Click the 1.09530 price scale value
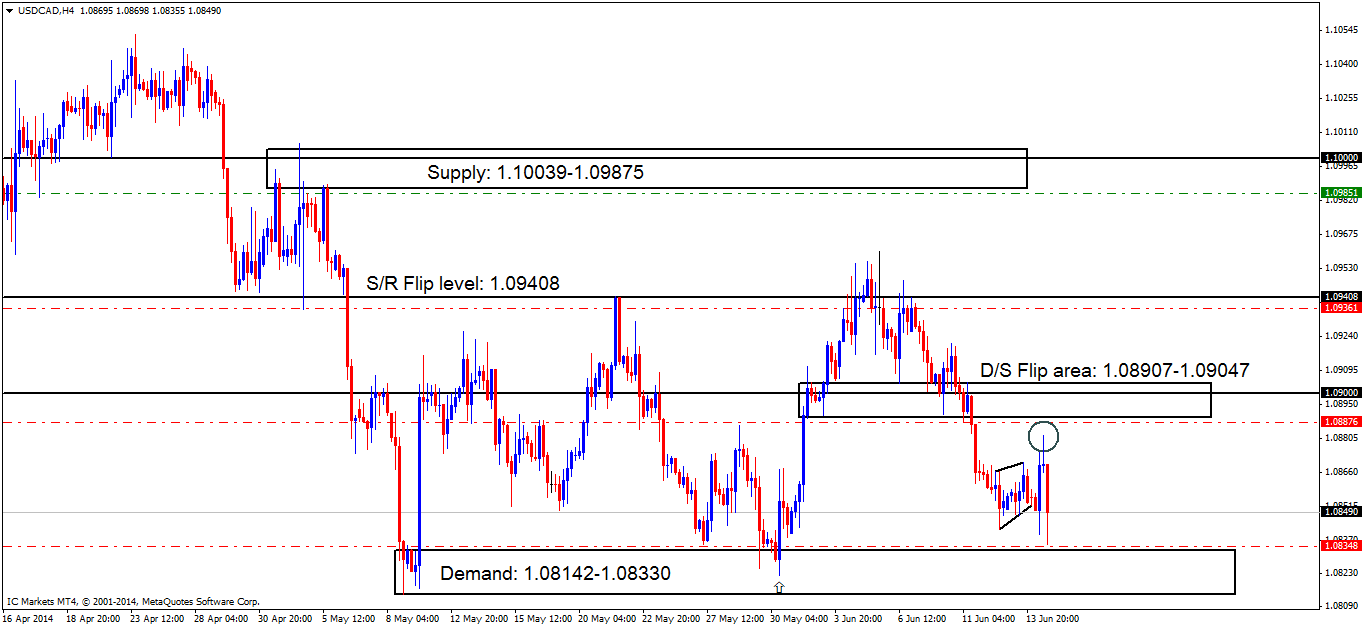The width and height of the screenshot is (1362, 627). click(x=1340, y=268)
